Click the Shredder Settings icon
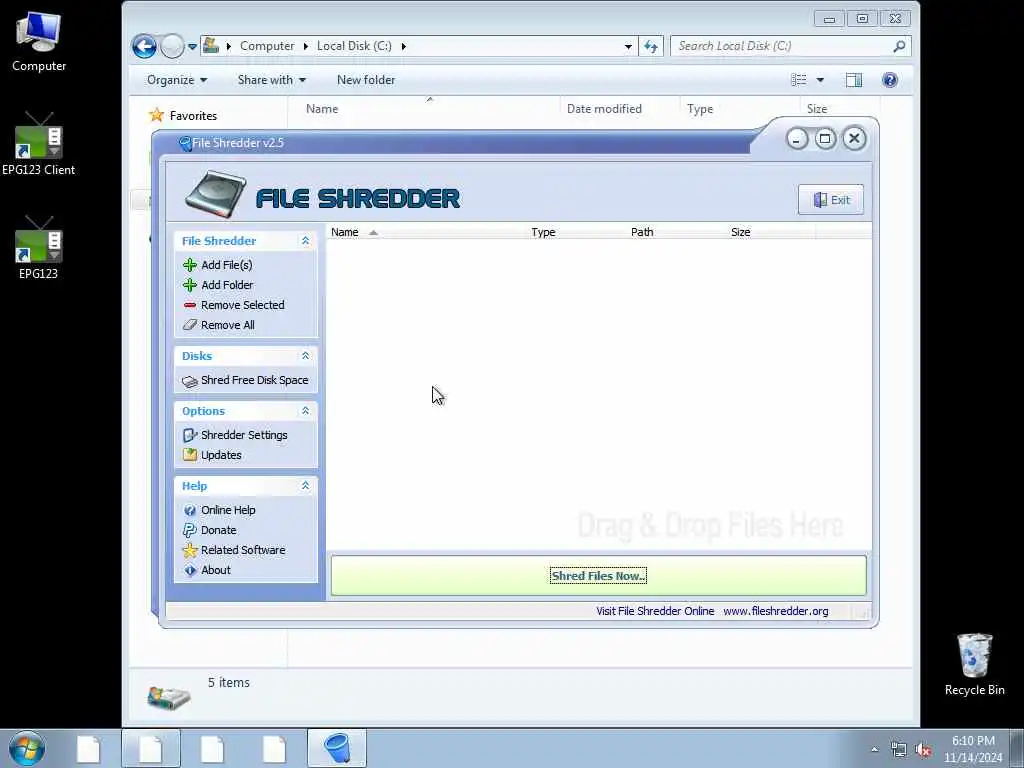The image size is (1024, 768). click(190, 436)
